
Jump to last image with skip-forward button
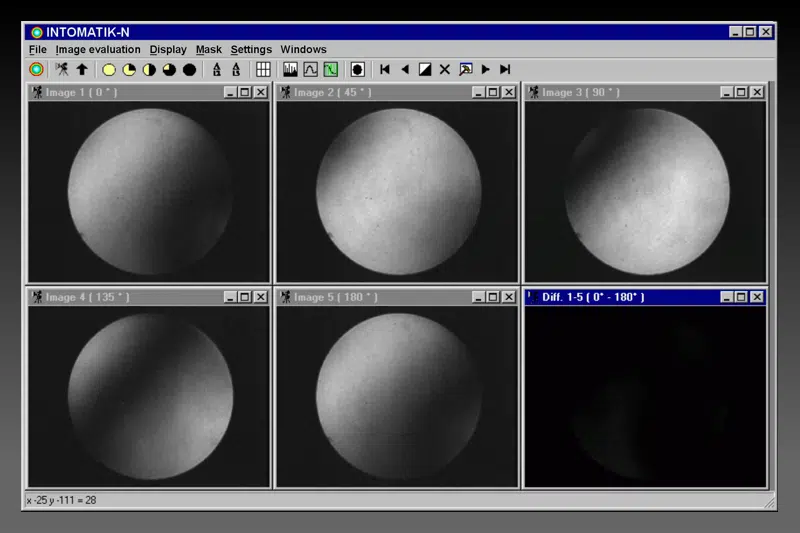click(x=505, y=69)
